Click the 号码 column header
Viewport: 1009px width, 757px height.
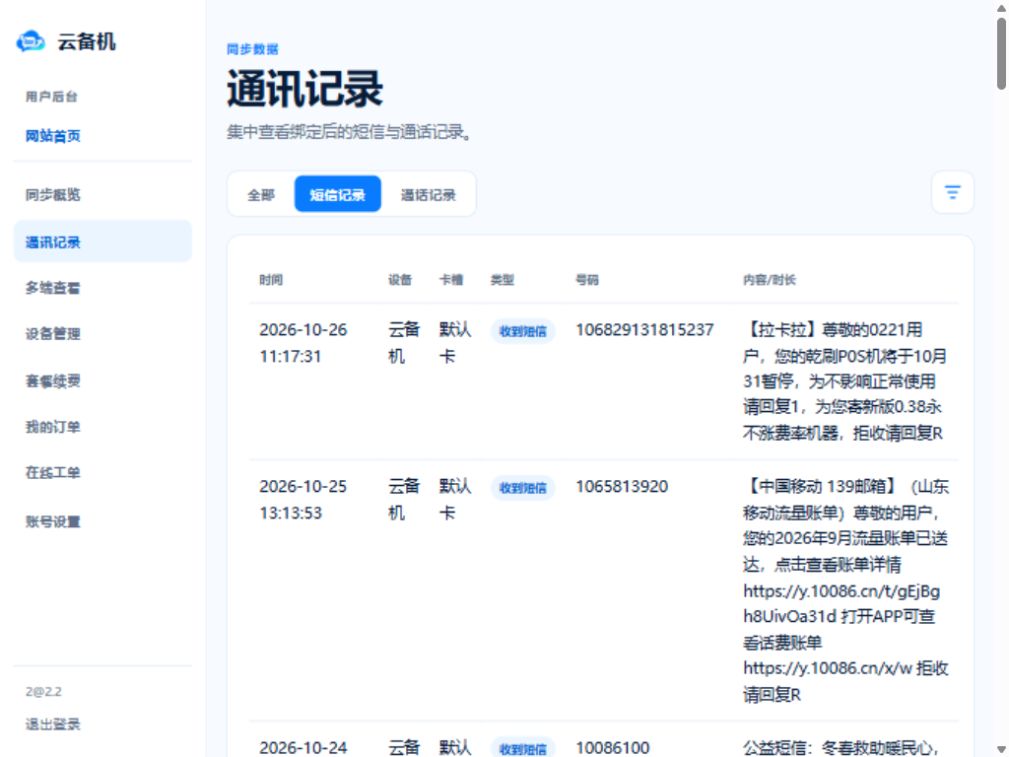pyautogui.click(x=587, y=280)
